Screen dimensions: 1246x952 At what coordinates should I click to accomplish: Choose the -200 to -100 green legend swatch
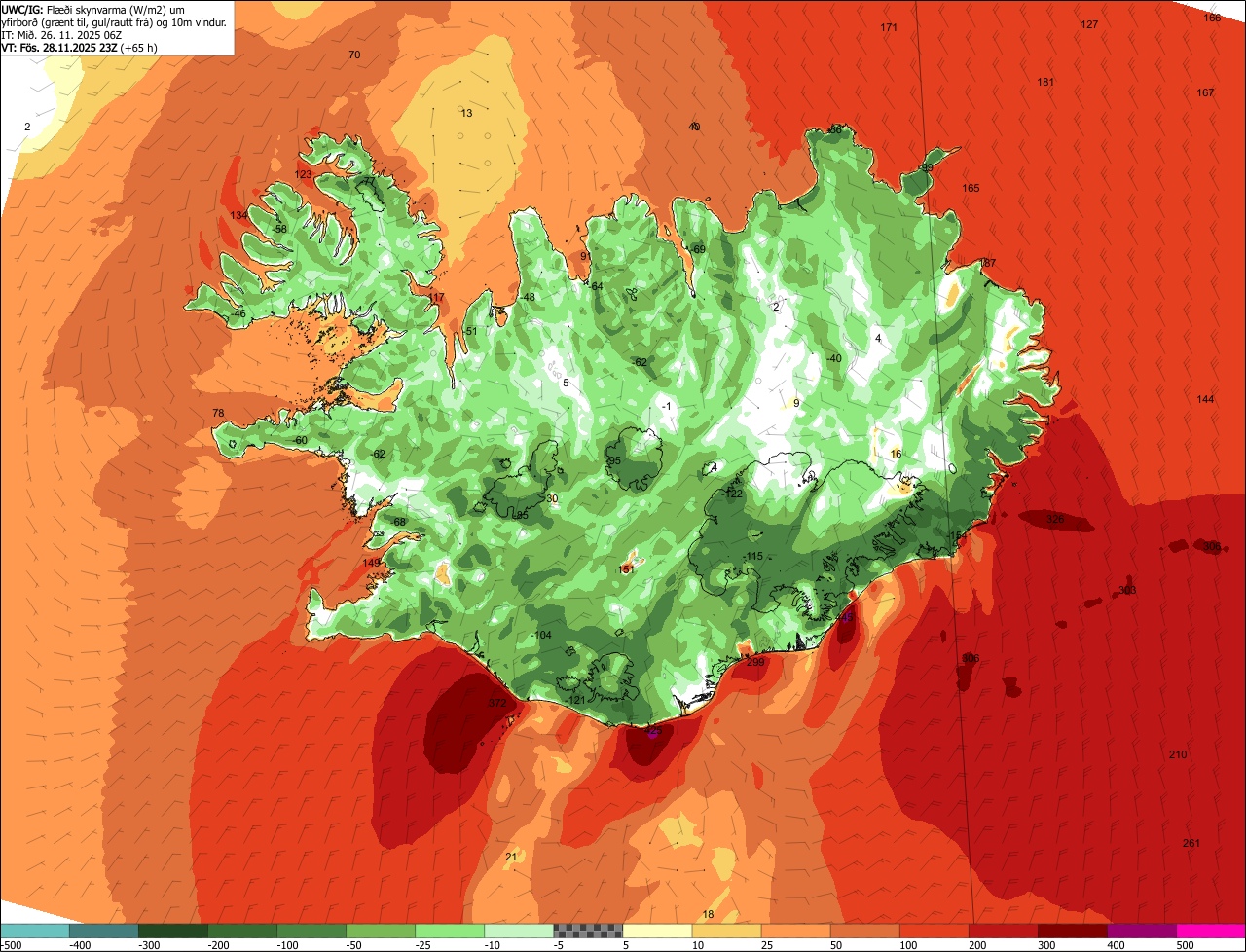click(242, 931)
